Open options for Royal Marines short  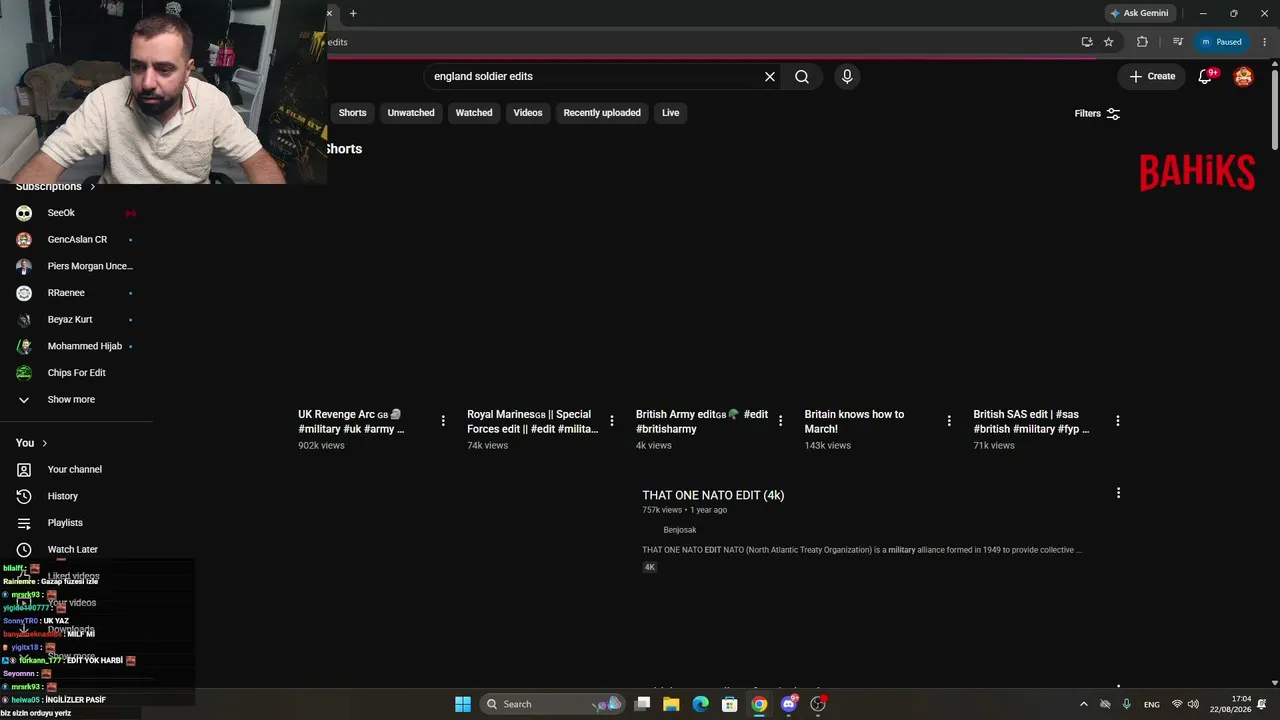(x=612, y=421)
